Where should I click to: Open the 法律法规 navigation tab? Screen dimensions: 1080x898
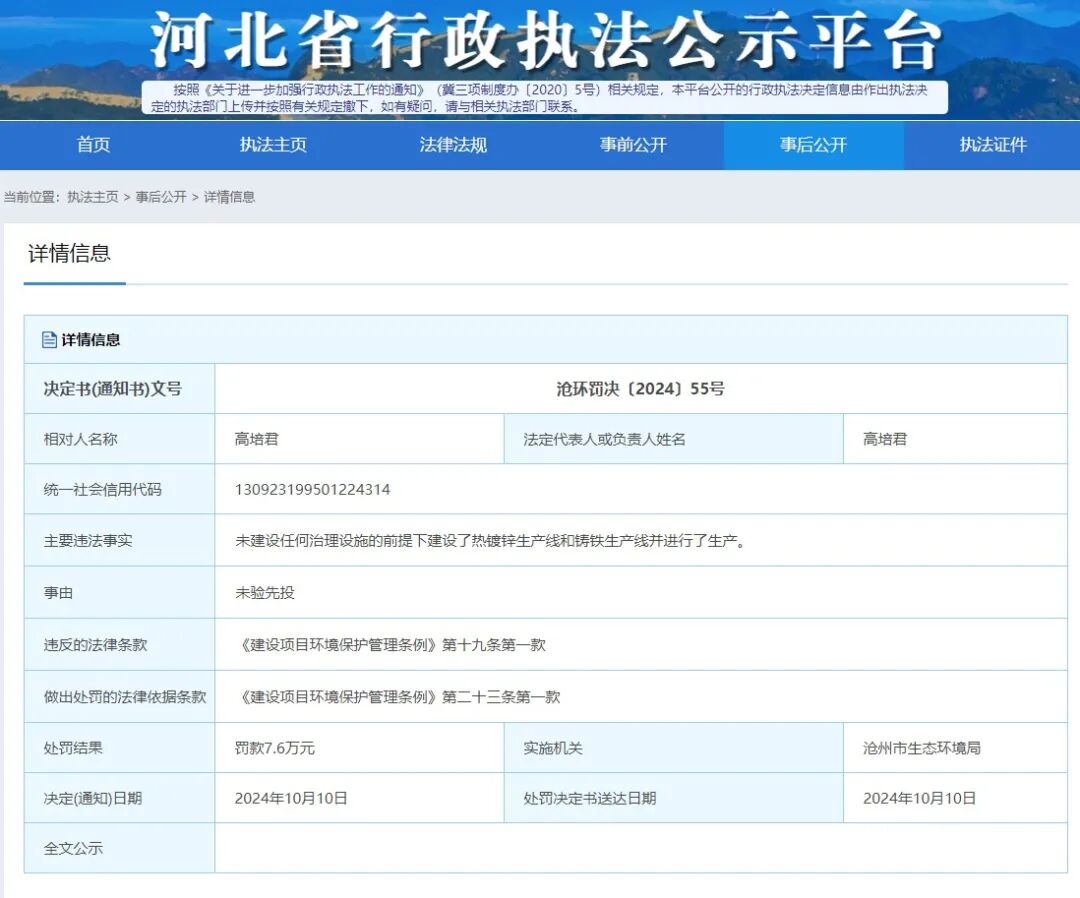pyautogui.click(x=453, y=145)
